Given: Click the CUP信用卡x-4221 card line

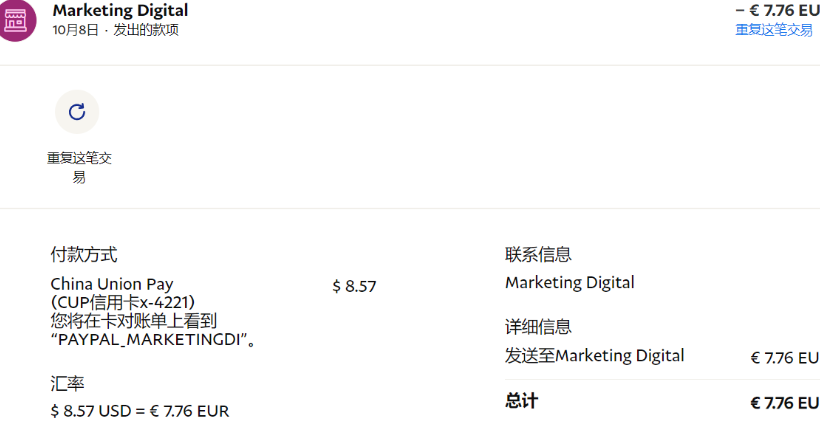Looking at the screenshot, I should tap(122, 302).
